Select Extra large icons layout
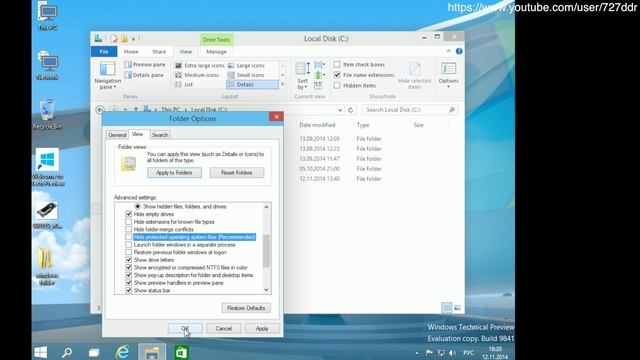This screenshot has height=360, width=640. [x=200, y=65]
